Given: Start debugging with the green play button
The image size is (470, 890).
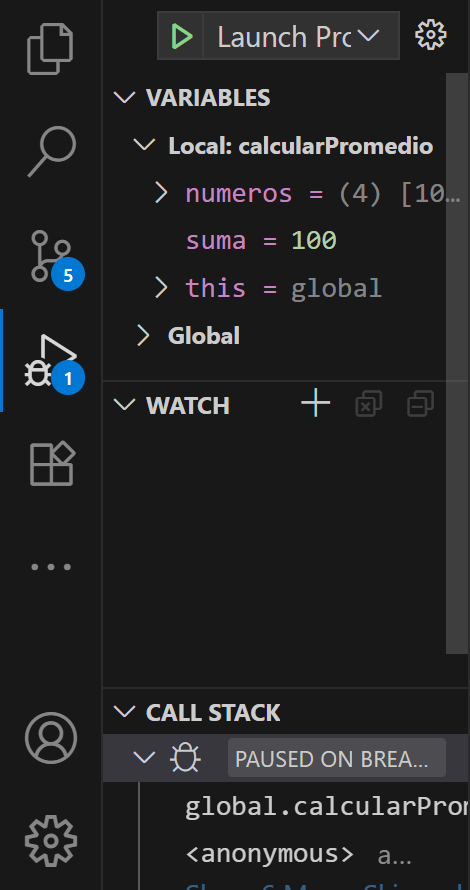Looking at the screenshot, I should point(182,36).
